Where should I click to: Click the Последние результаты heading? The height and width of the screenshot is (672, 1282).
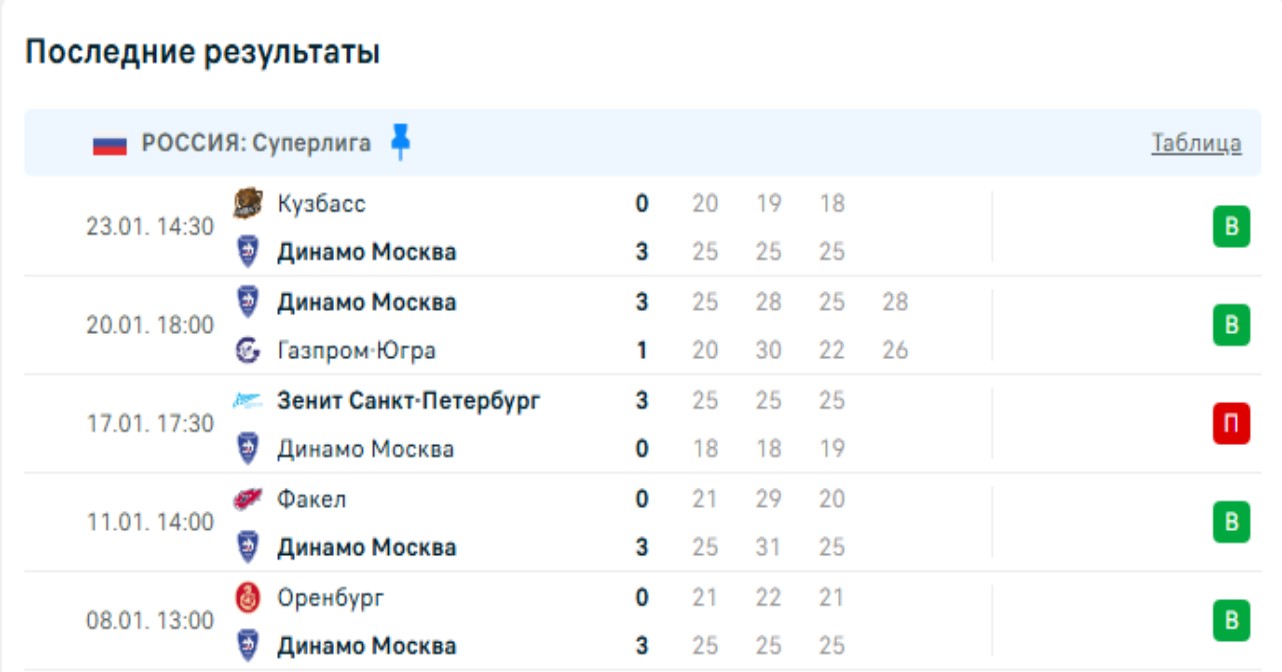click(x=202, y=52)
